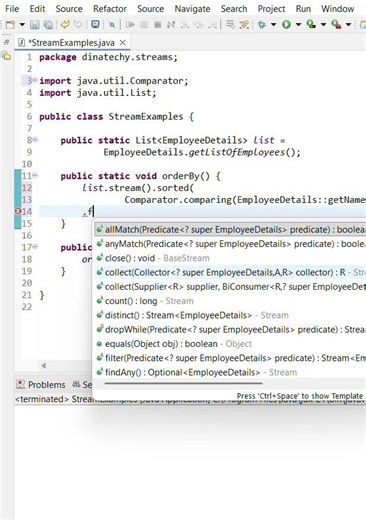The image size is (366, 520).
Task: Toggle Skip All Breakpoints icon
Action: tap(112, 24)
